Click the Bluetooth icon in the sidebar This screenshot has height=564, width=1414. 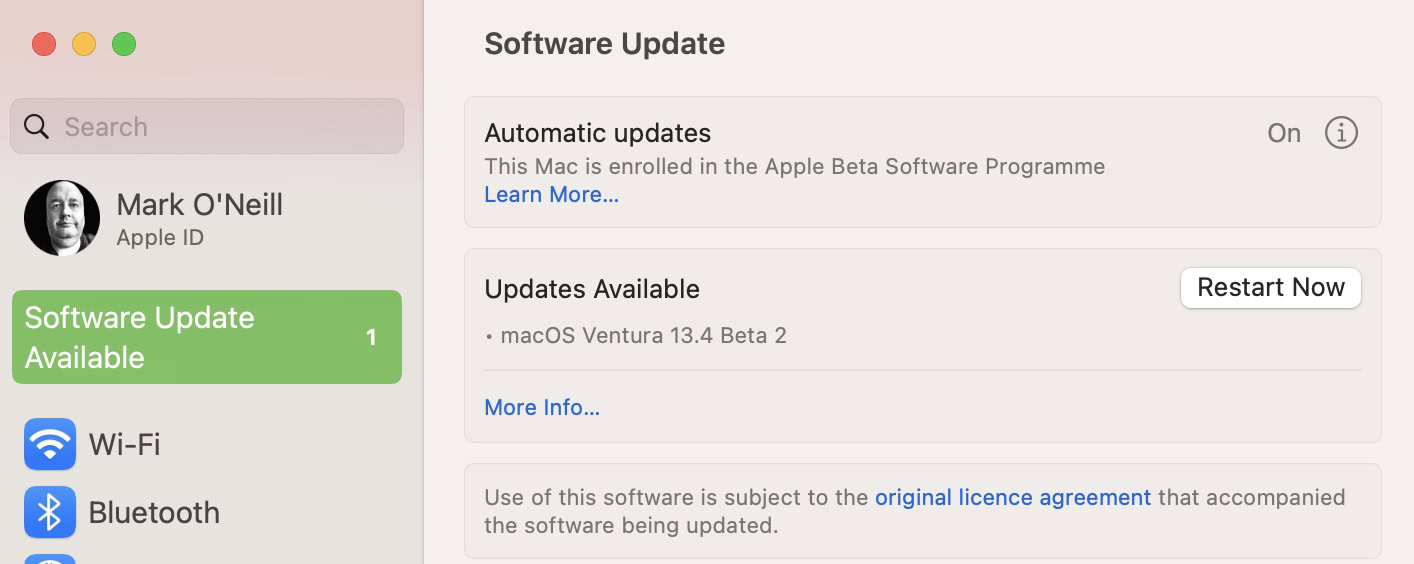point(50,512)
